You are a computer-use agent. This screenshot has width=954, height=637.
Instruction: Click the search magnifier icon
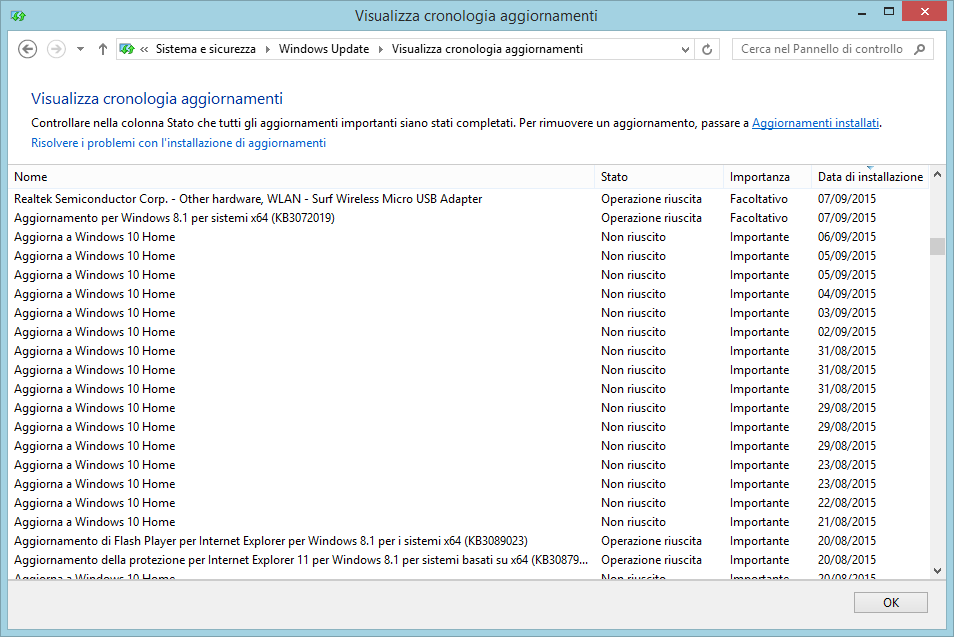919,49
